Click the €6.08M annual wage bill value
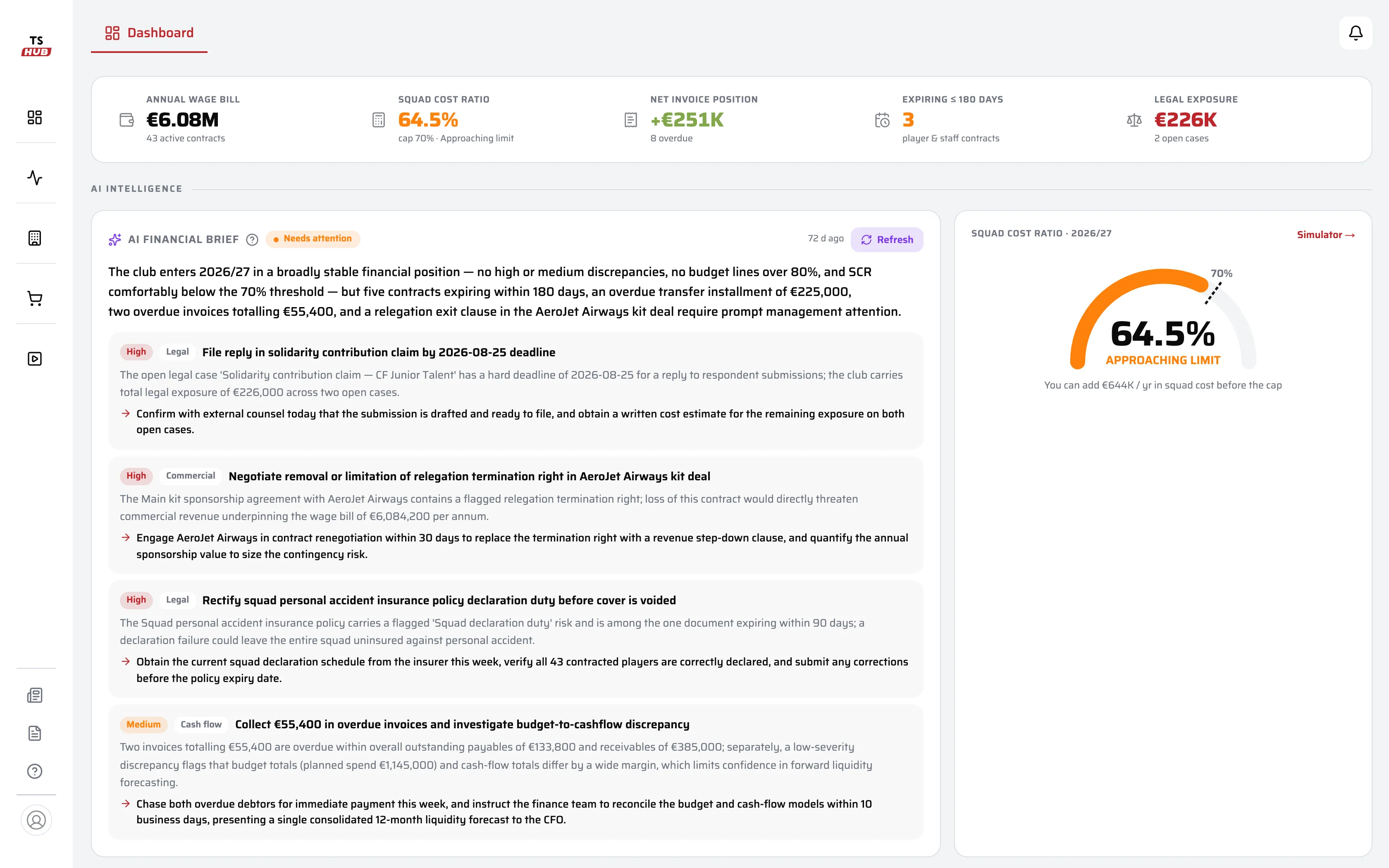 tap(183, 120)
